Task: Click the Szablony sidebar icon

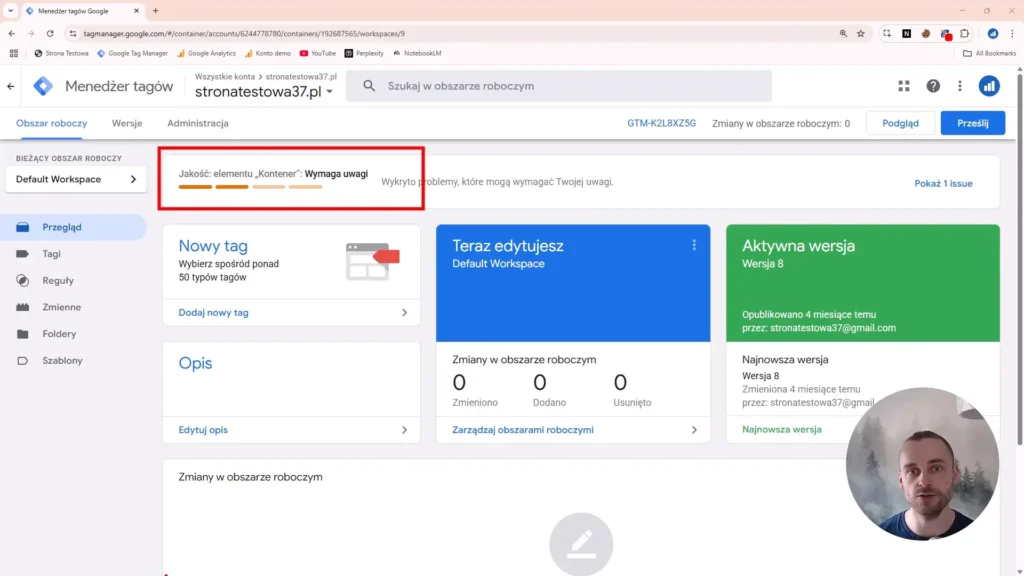Action: [x=23, y=360]
